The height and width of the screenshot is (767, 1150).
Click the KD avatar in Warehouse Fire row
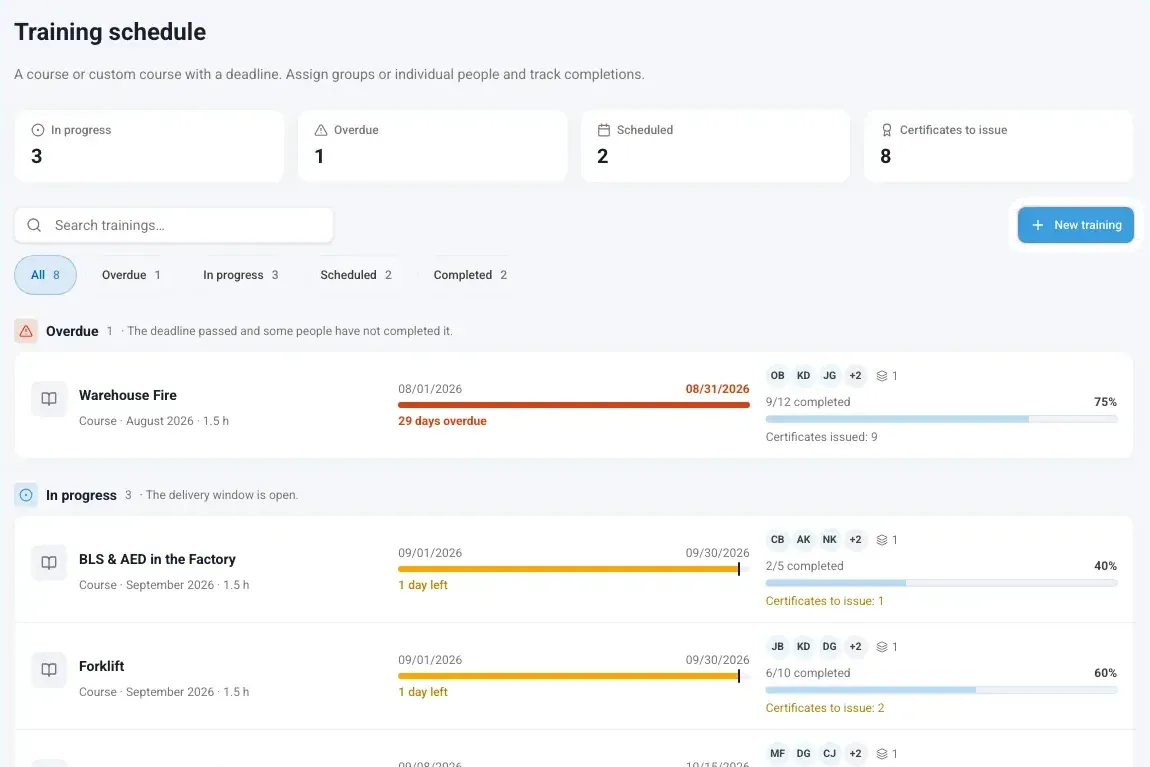tap(804, 375)
